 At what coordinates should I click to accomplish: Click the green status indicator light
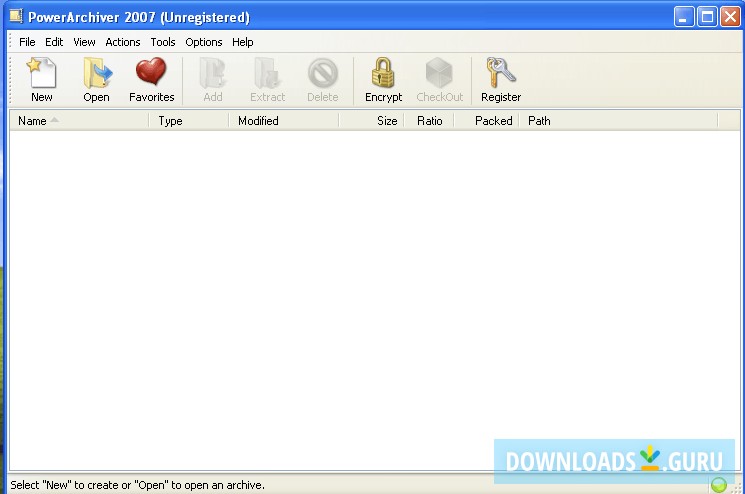[718, 485]
